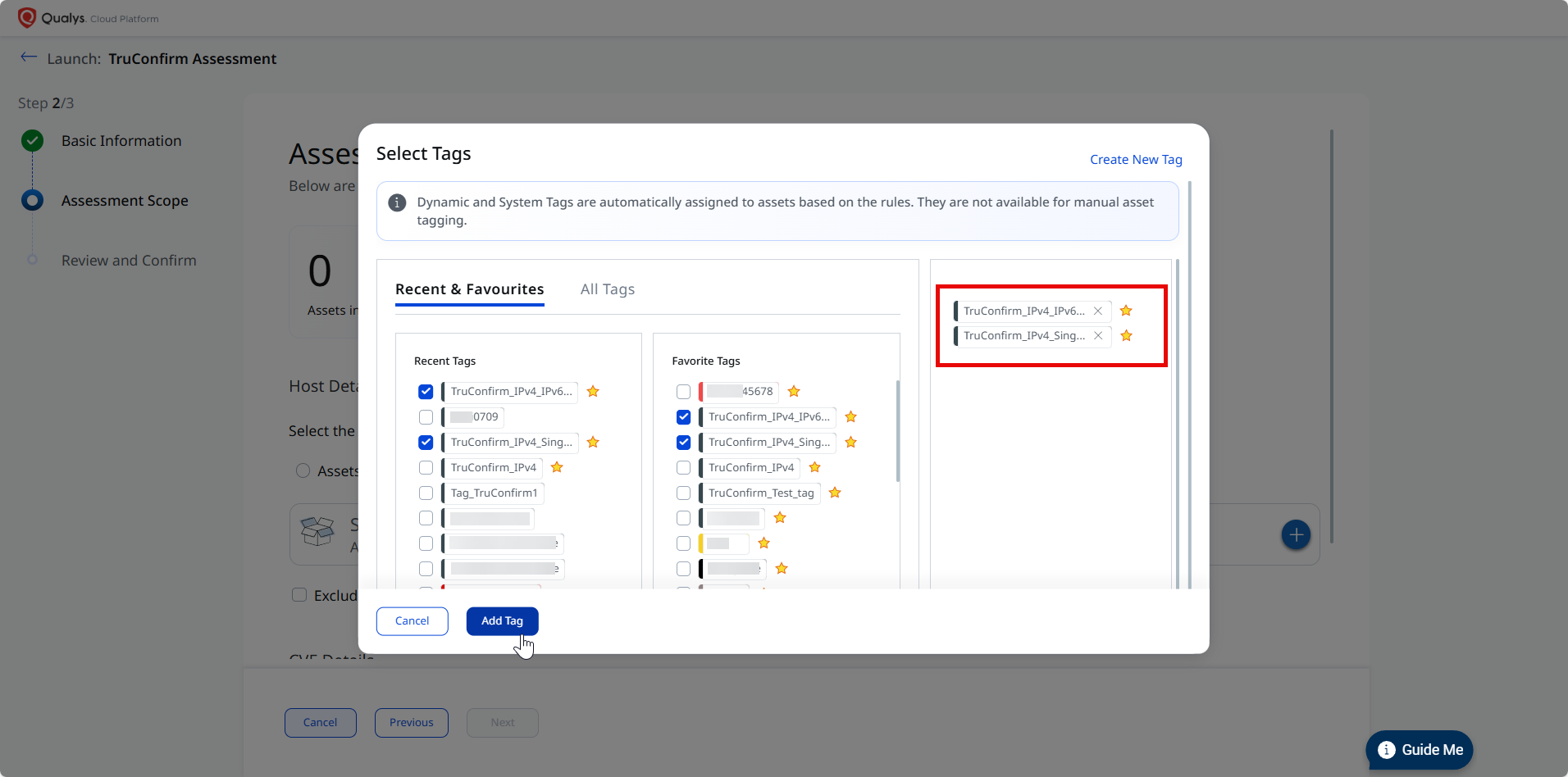The image size is (1568, 777).
Task: Unfavorite TruConfirm_IPv4 in Recent Tags
Action: click(557, 467)
